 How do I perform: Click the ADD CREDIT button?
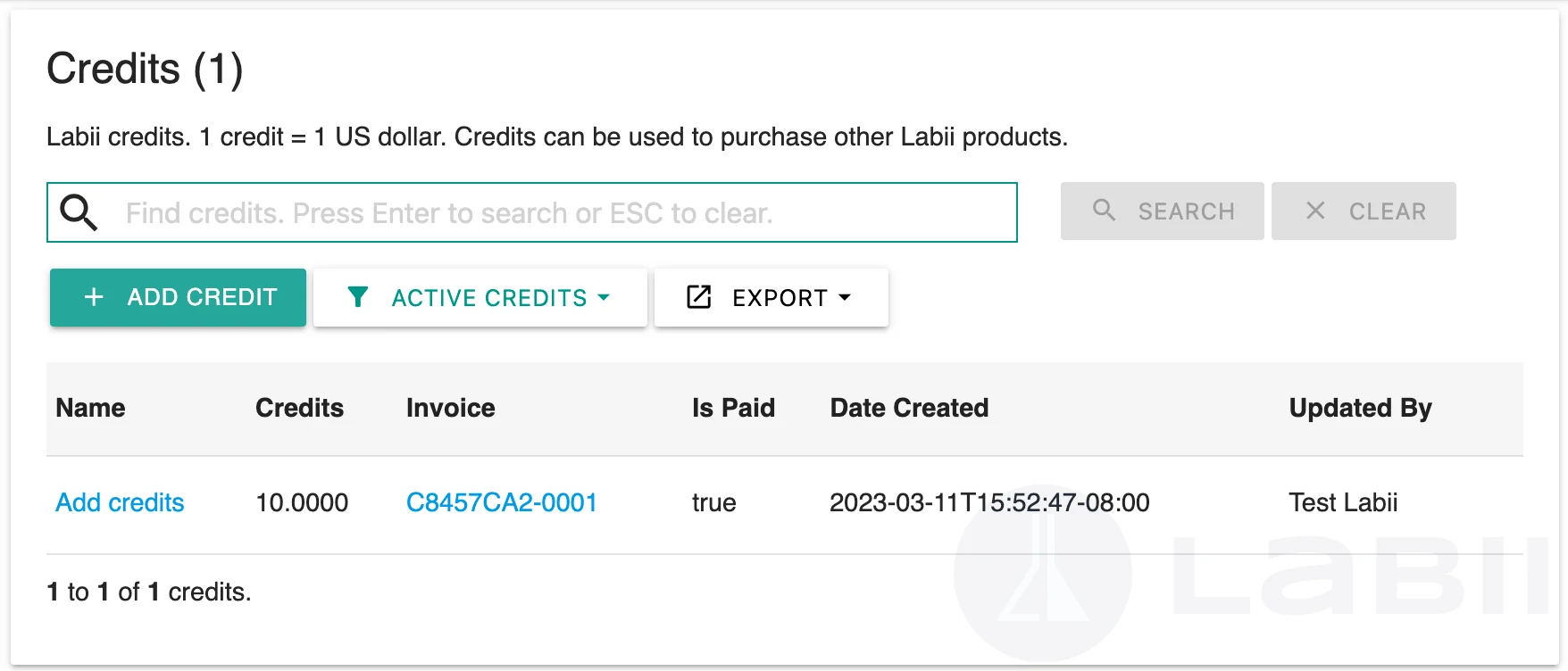click(x=178, y=297)
